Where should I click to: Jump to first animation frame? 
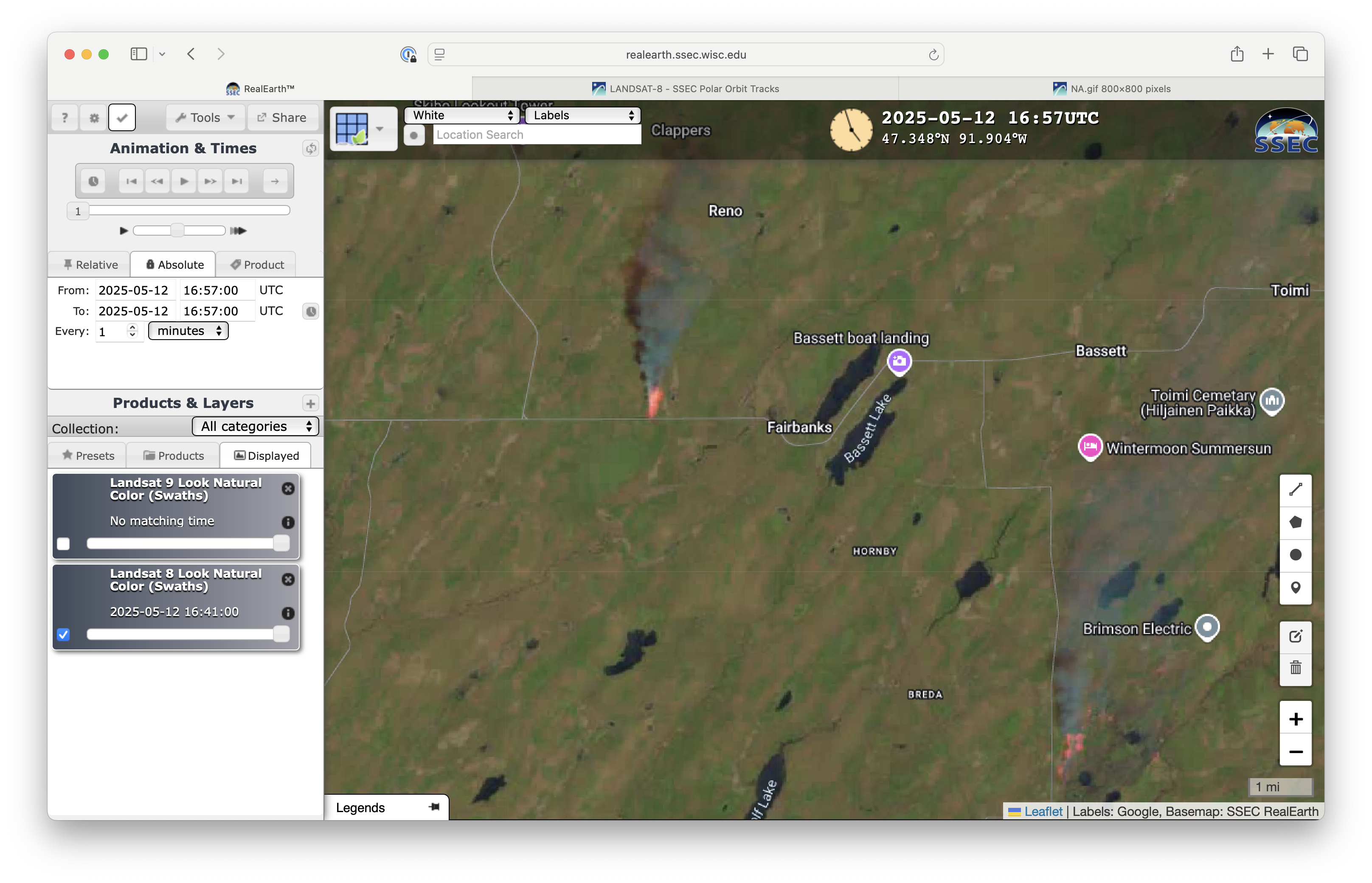(131, 181)
